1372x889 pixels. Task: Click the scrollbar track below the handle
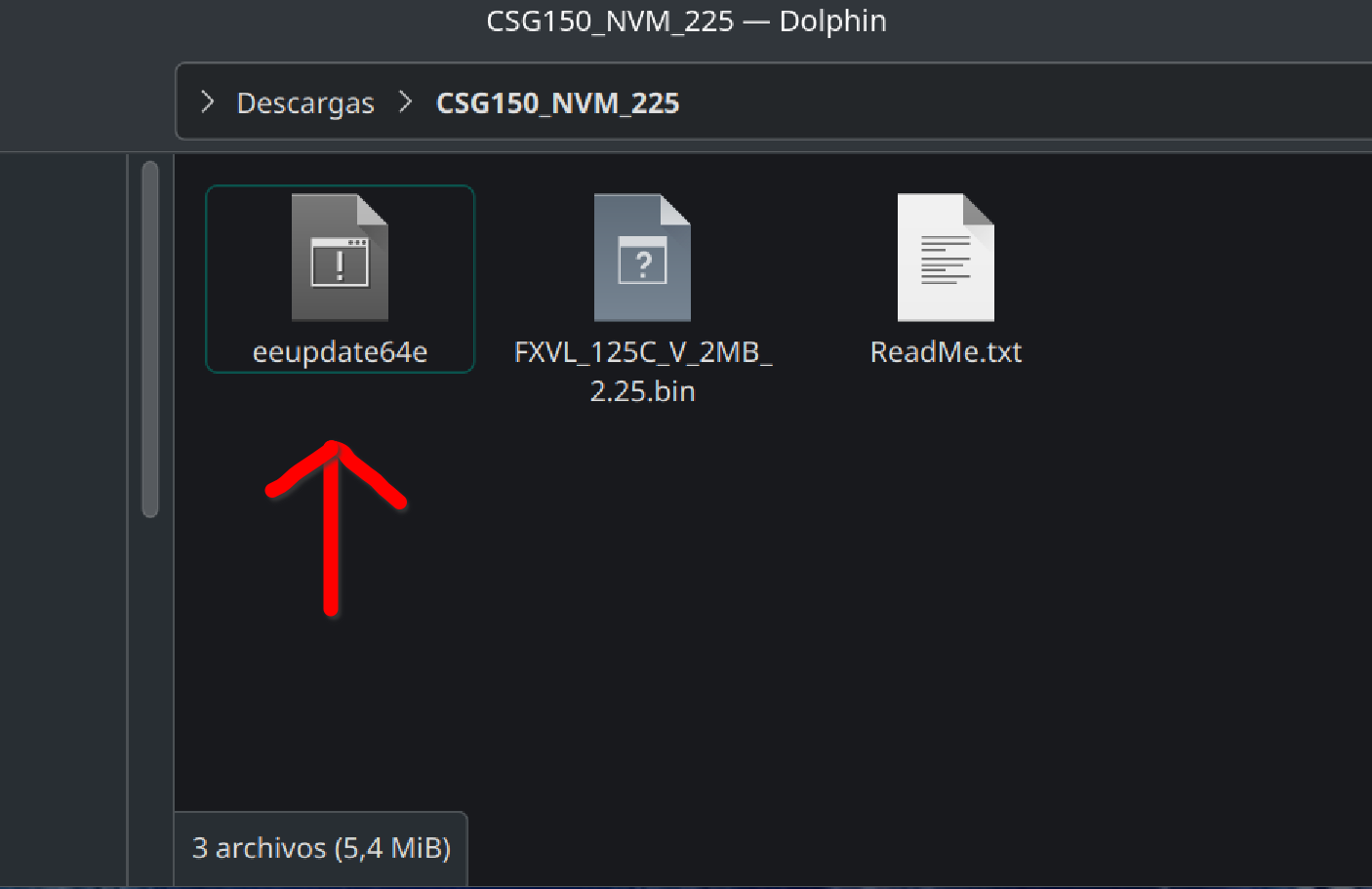149,683
